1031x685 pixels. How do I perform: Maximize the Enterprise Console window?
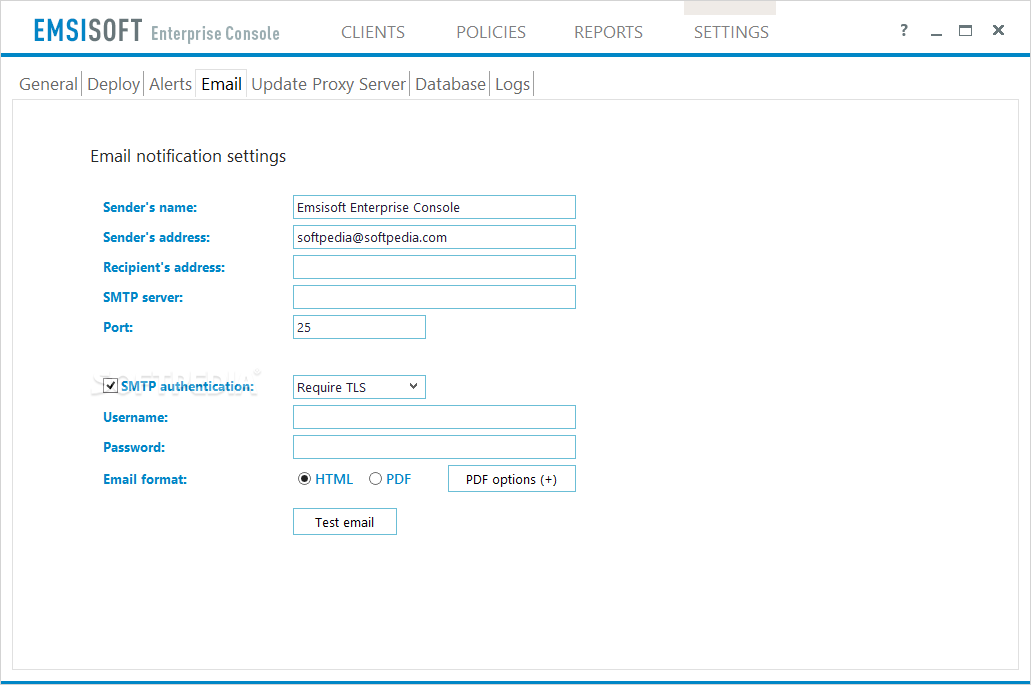click(965, 30)
